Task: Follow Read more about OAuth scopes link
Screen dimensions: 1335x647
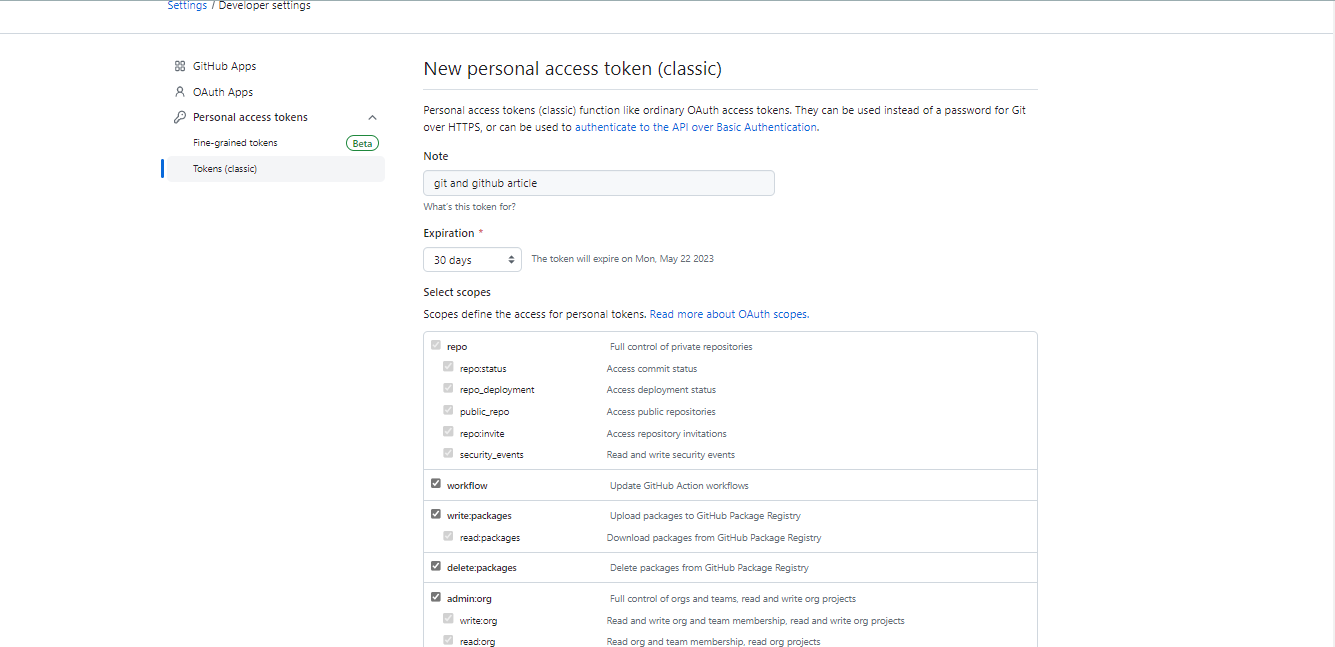Action: pyautogui.click(x=728, y=314)
